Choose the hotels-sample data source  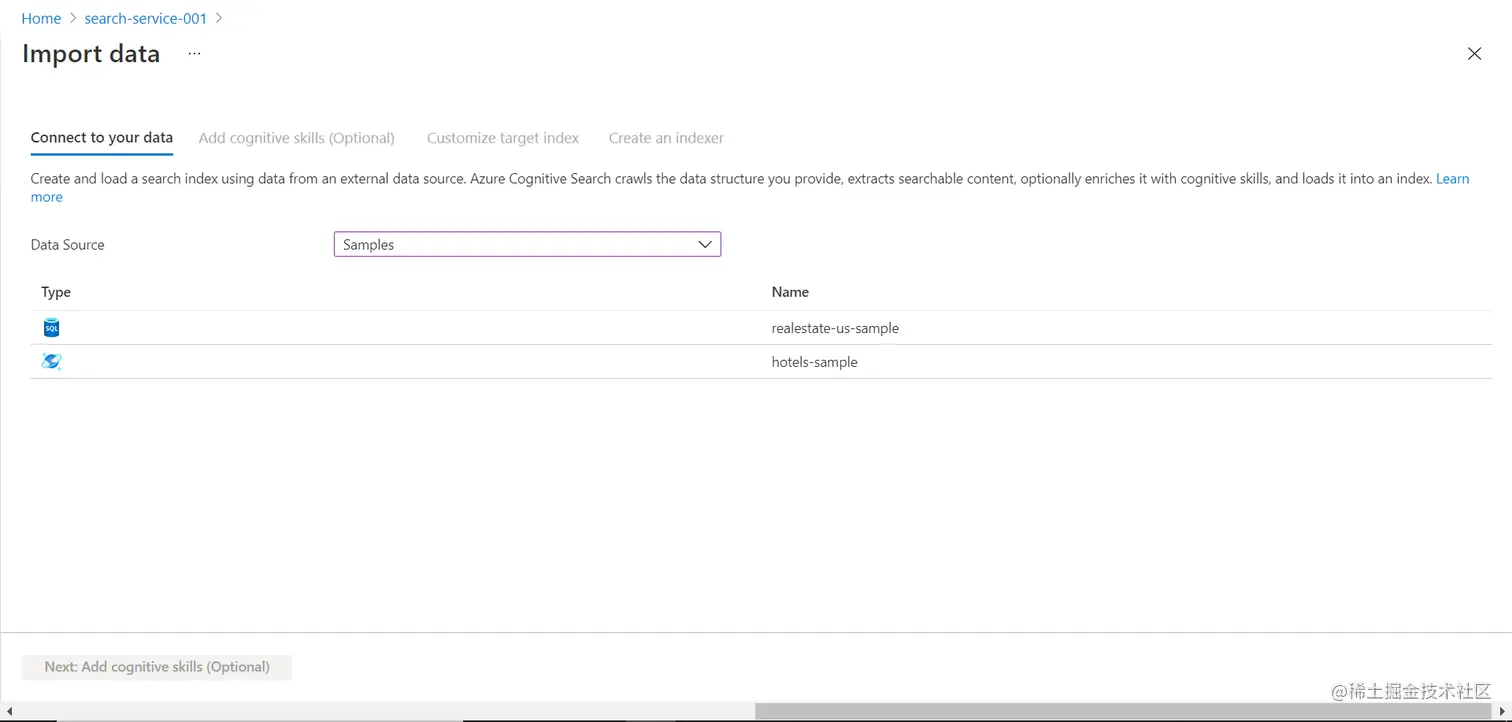tap(761, 362)
